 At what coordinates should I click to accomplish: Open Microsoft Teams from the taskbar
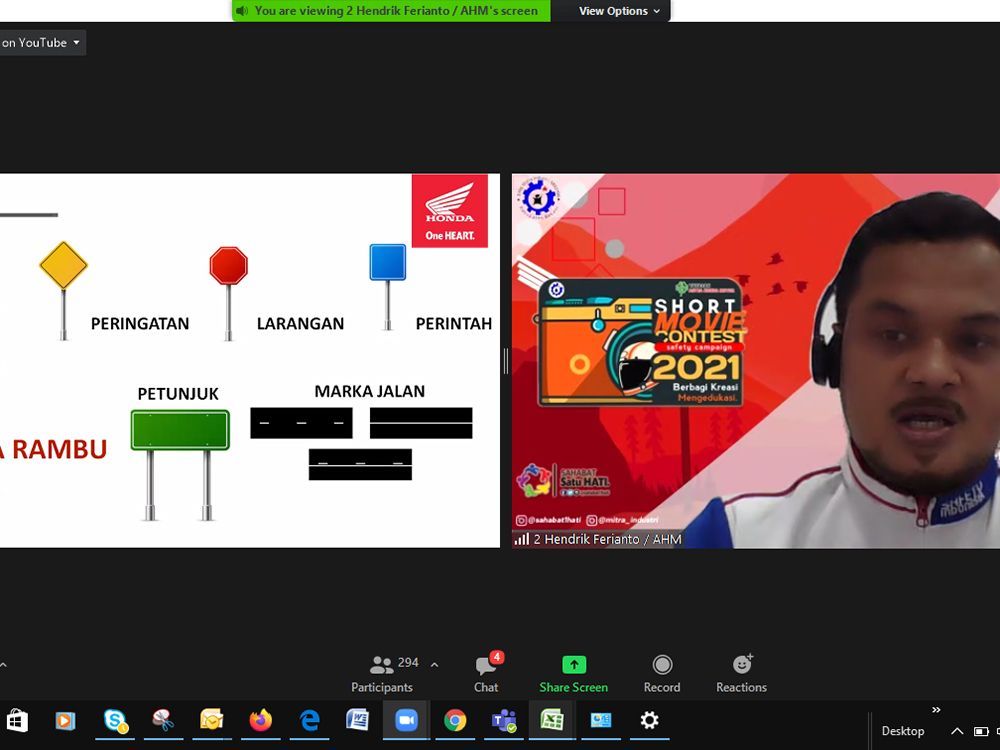(504, 721)
